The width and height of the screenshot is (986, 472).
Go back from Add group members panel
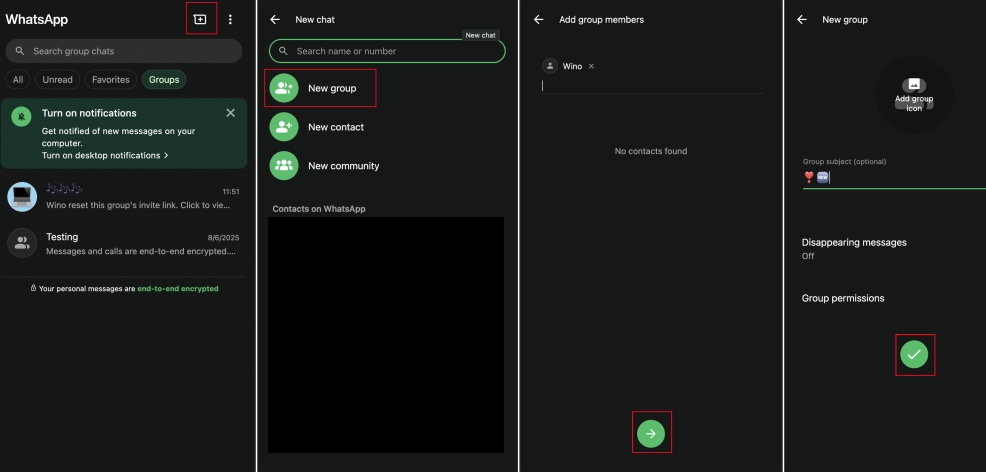[x=539, y=19]
